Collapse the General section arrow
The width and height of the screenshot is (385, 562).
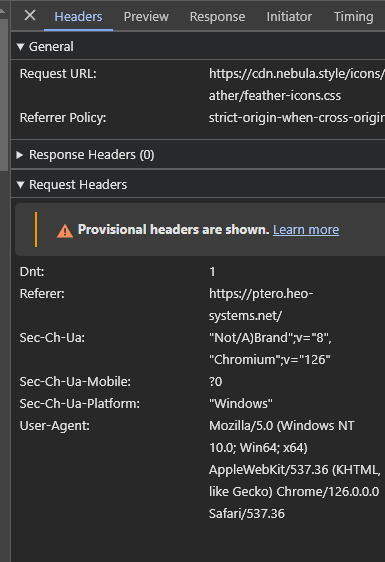click(20, 47)
